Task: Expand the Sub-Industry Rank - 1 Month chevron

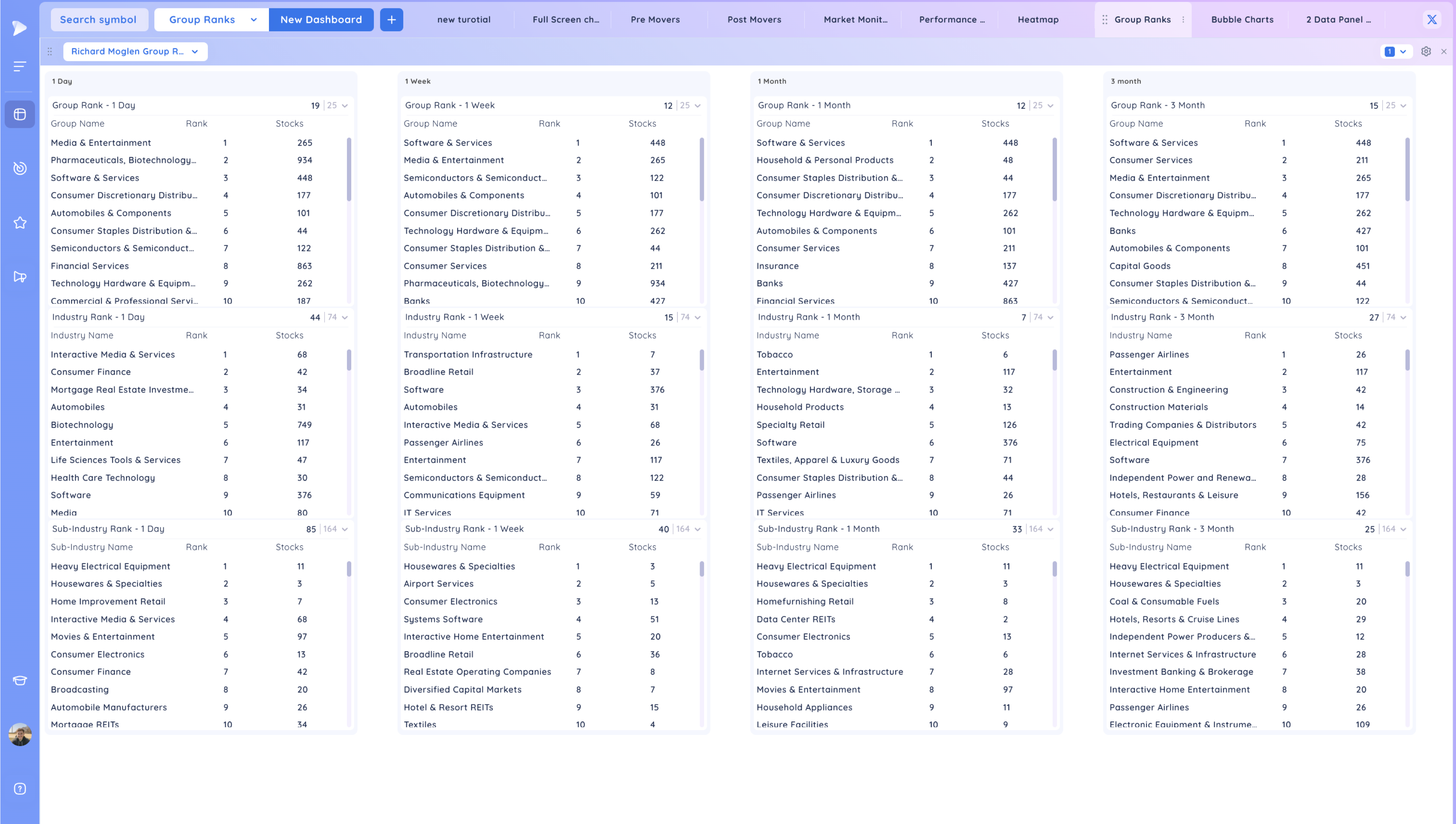Action: tap(1050, 529)
